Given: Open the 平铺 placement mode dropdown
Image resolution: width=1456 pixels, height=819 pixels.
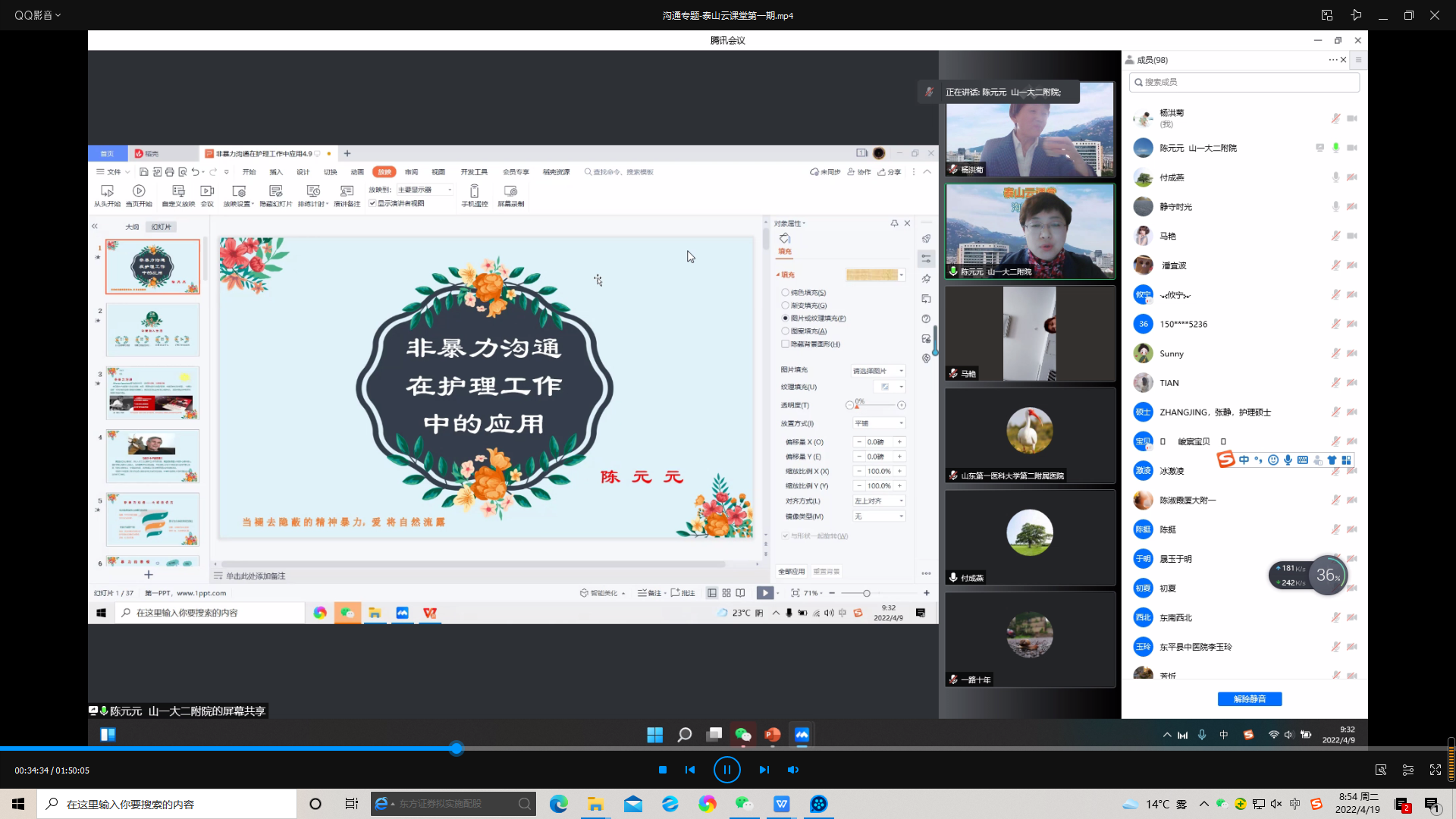Looking at the screenshot, I should coord(879,423).
